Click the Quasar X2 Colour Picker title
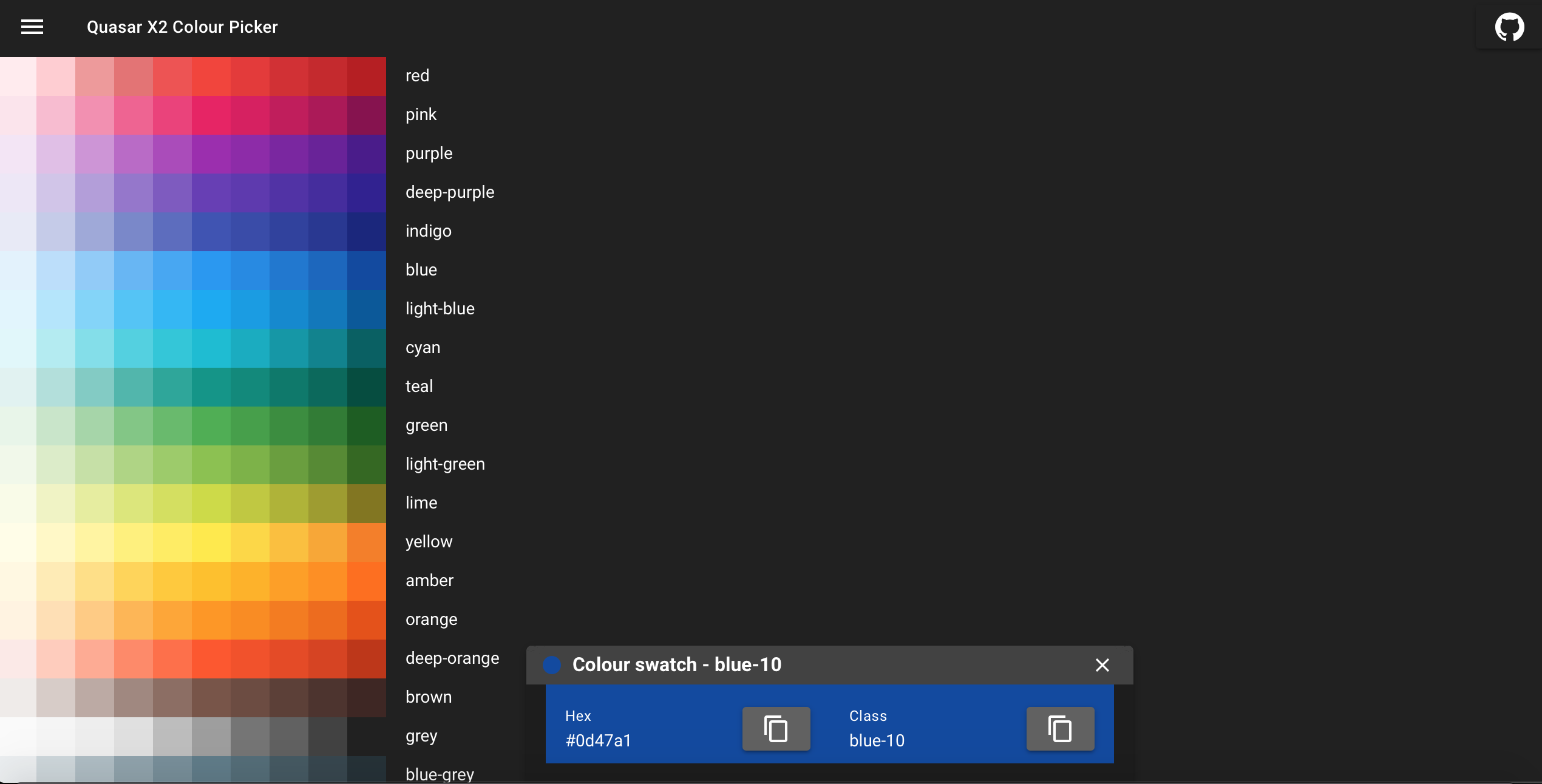This screenshot has width=1542, height=784. [x=182, y=27]
